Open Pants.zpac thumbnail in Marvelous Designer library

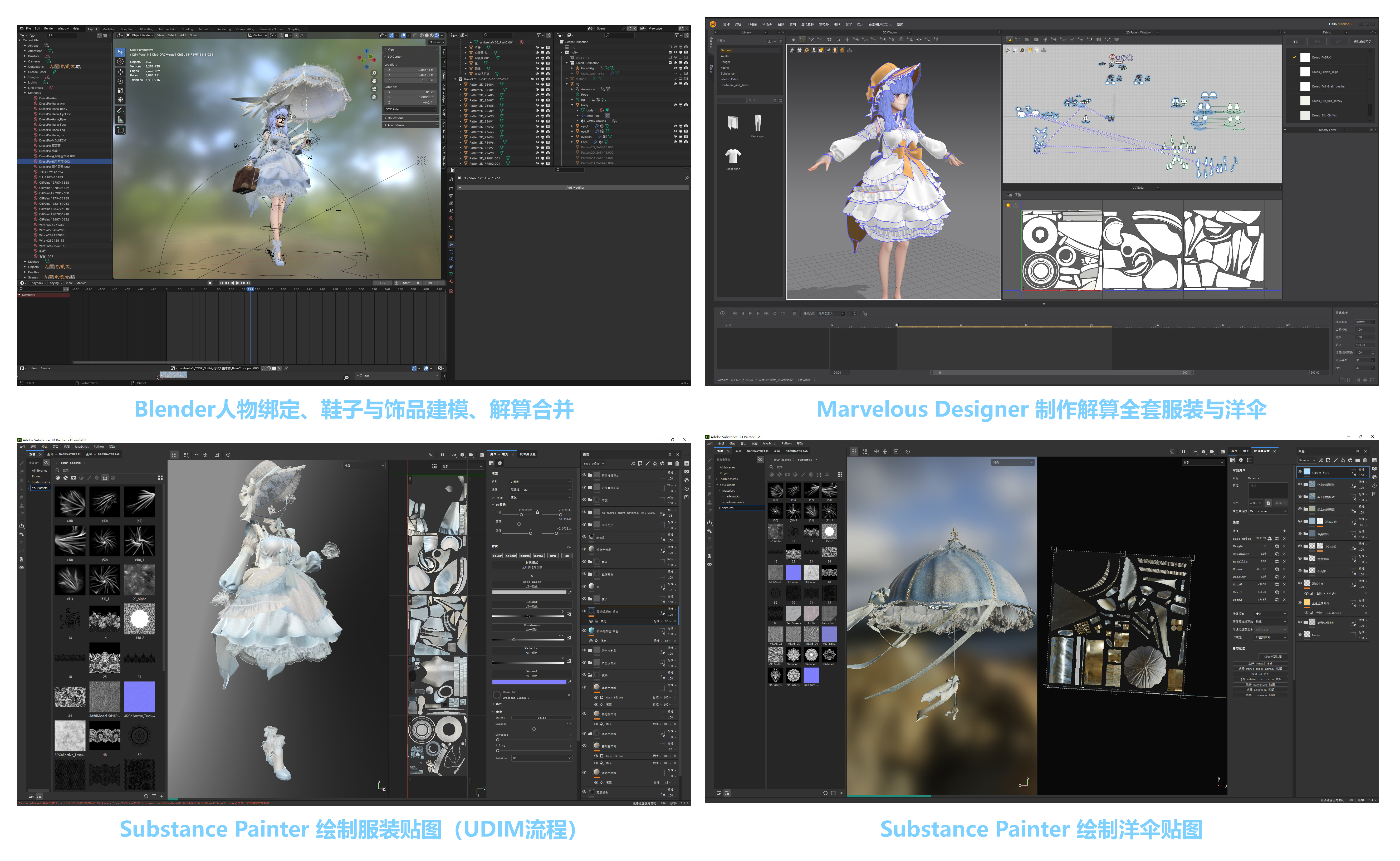[758, 124]
